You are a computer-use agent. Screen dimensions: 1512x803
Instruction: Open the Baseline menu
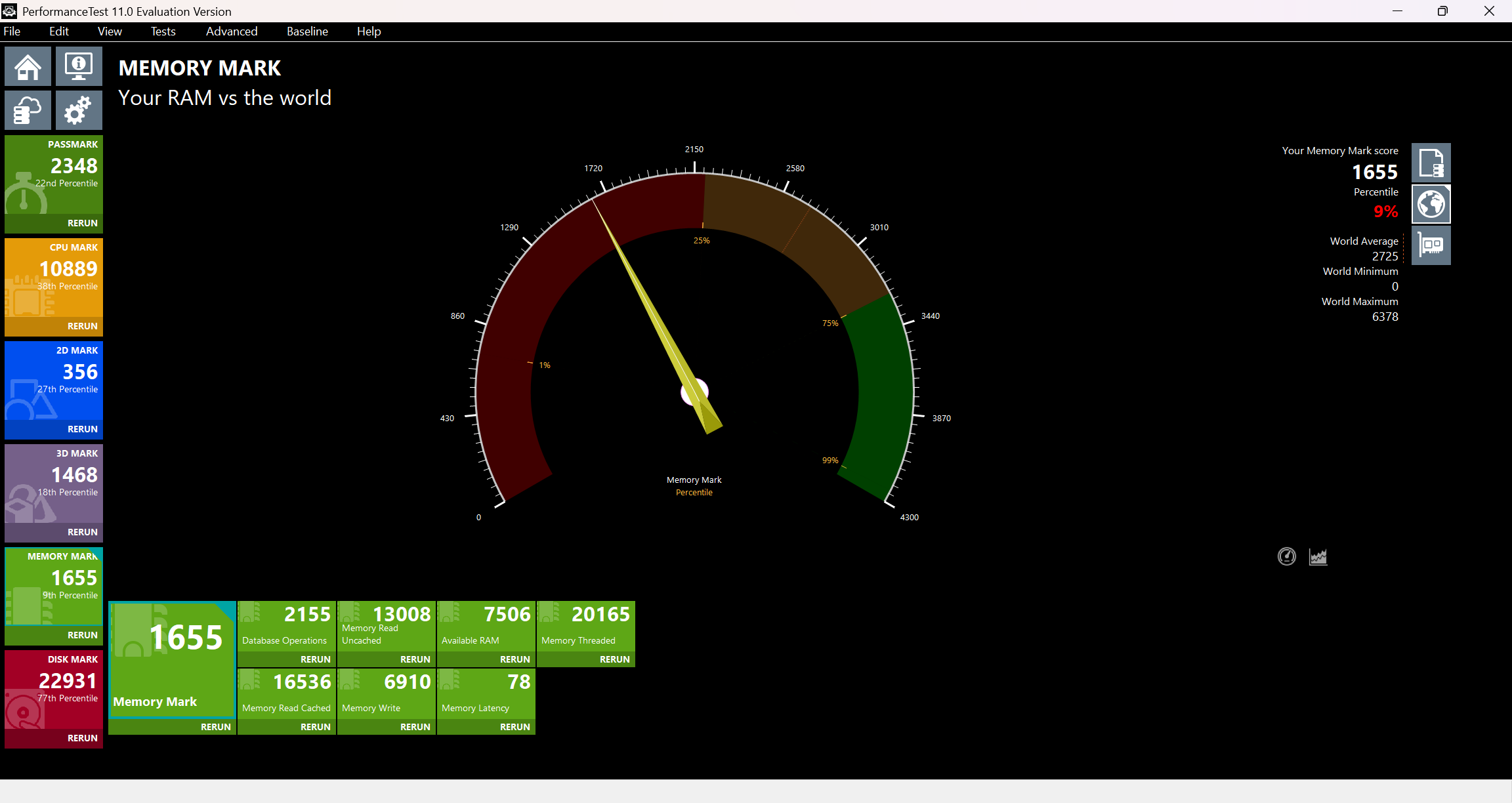pos(307,31)
